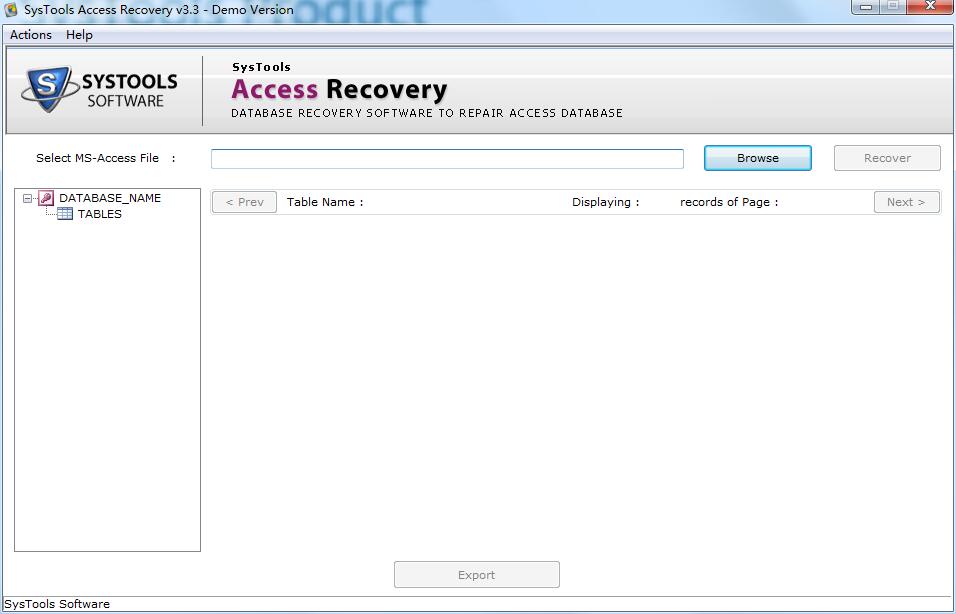Viewport: 956px width, 614px height.
Task: Click the Prev page button
Action: coord(244,202)
